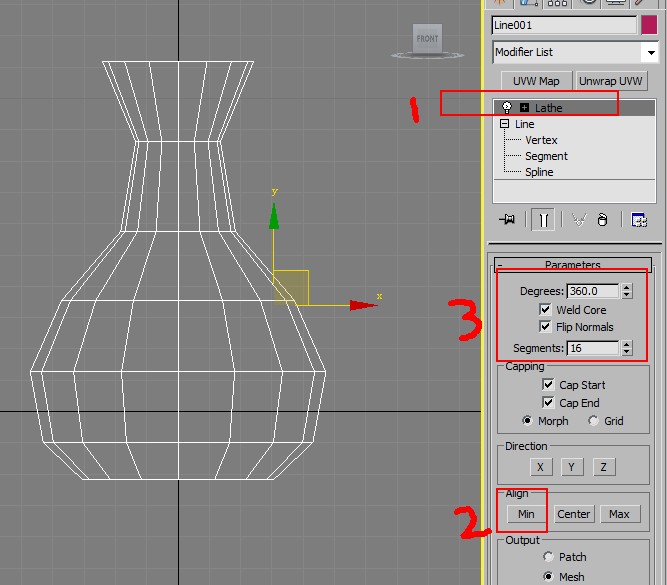Remove modifier with the trash can icon
The height and width of the screenshot is (585, 667).
coord(602,220)
